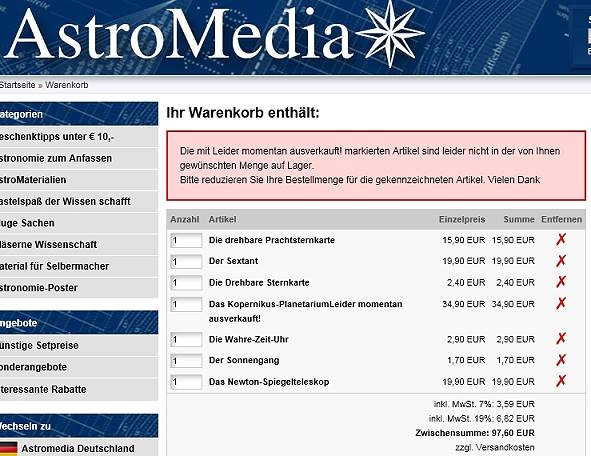Delete Die Wahre-Zeit-Uhr from the cart
The image size is (591, 456).
[561, 338]
